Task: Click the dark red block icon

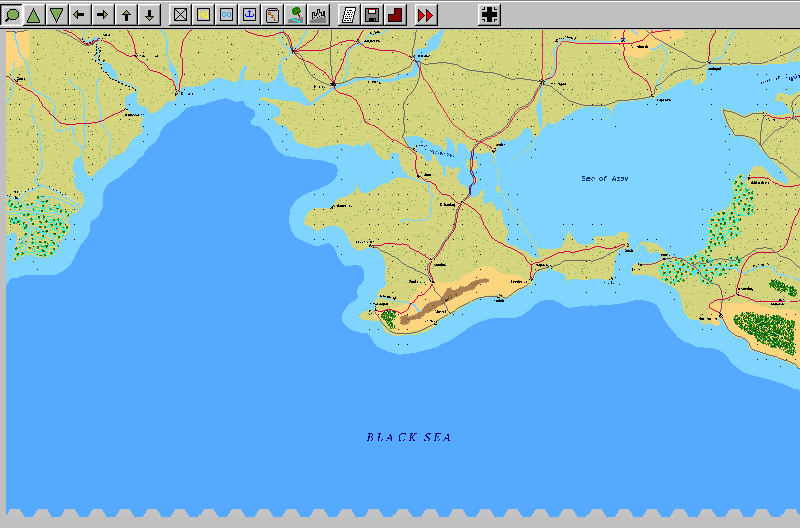Action: pyautogui.click(x=394, y=15)
